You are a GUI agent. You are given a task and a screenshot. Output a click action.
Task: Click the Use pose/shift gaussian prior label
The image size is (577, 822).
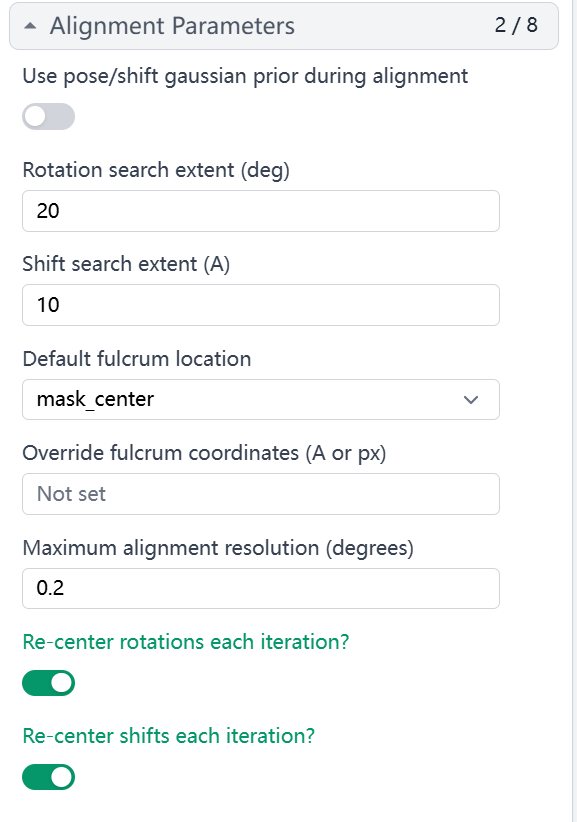click(x=245, y=77)
